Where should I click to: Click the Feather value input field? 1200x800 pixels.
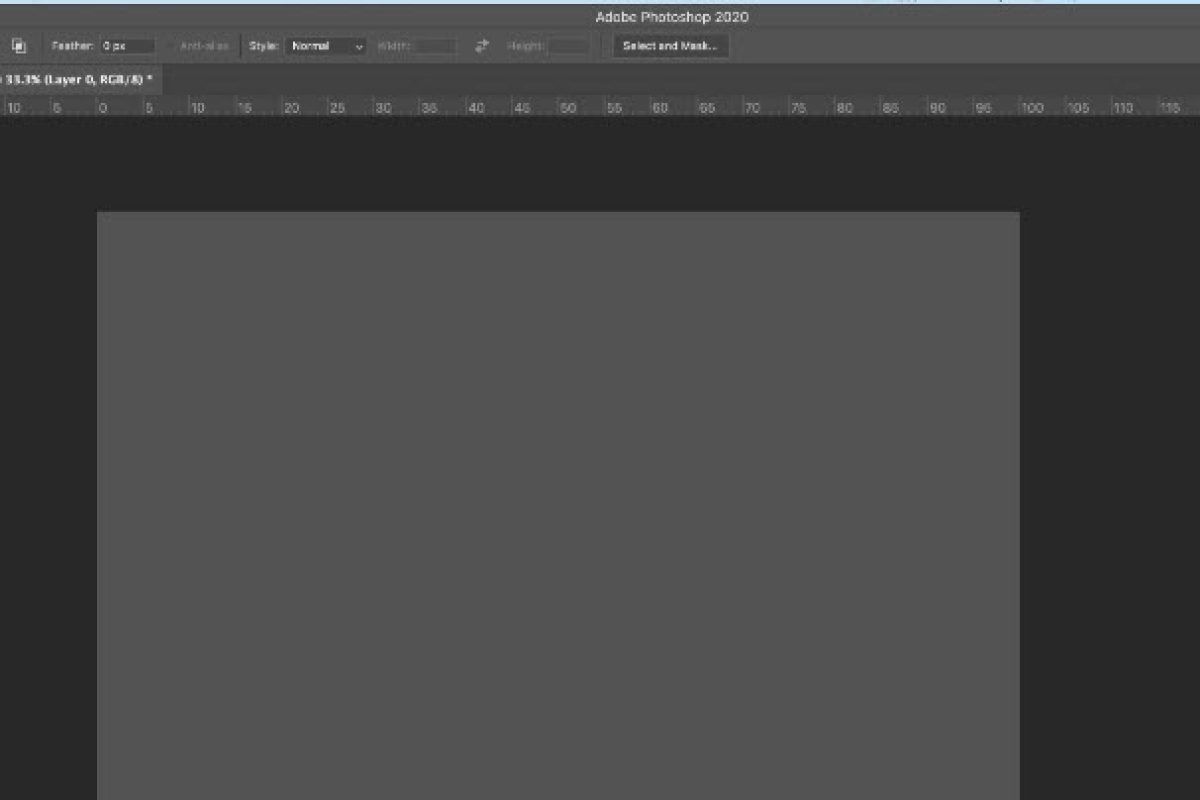(127, 46)
